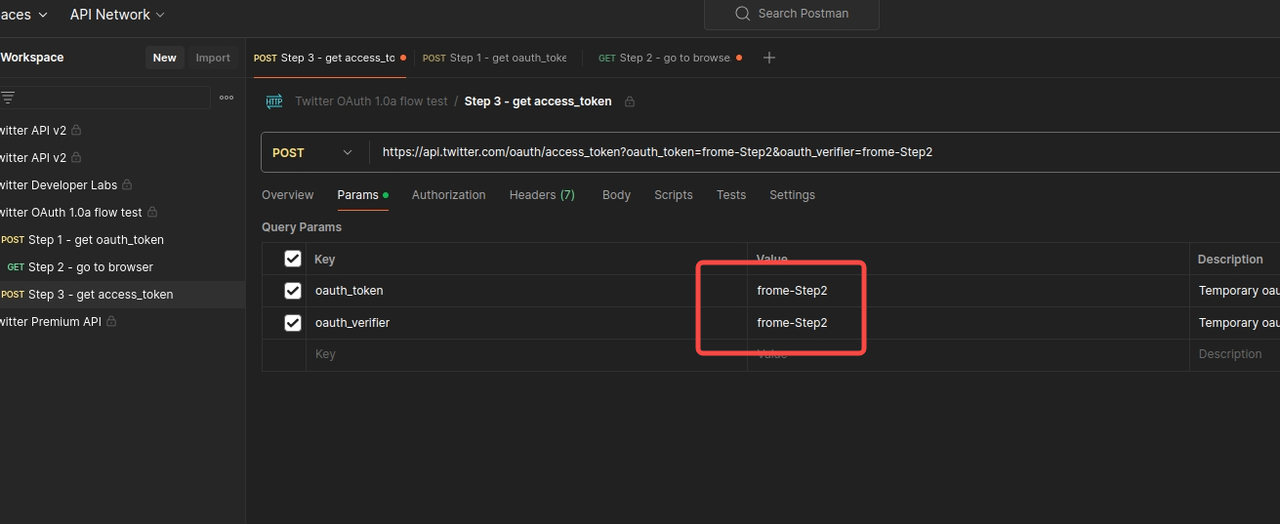Click the oauth_verifier value frome-Step2
This screenshot has width=1280, height=524.
click(792, 323)
